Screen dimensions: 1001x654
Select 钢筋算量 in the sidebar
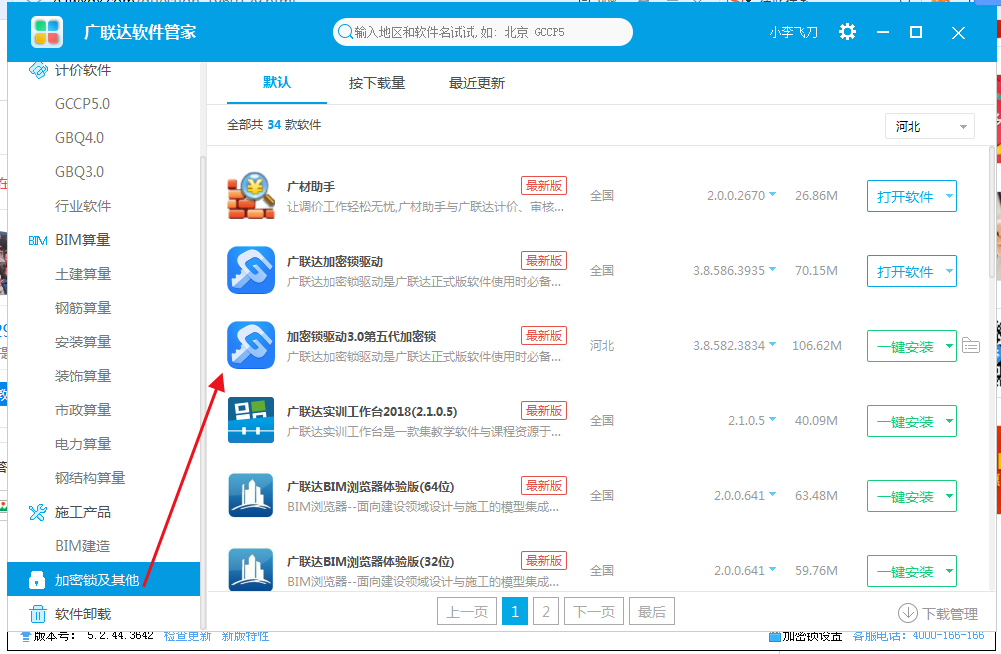pyautogui.click(x=83, y=308)
